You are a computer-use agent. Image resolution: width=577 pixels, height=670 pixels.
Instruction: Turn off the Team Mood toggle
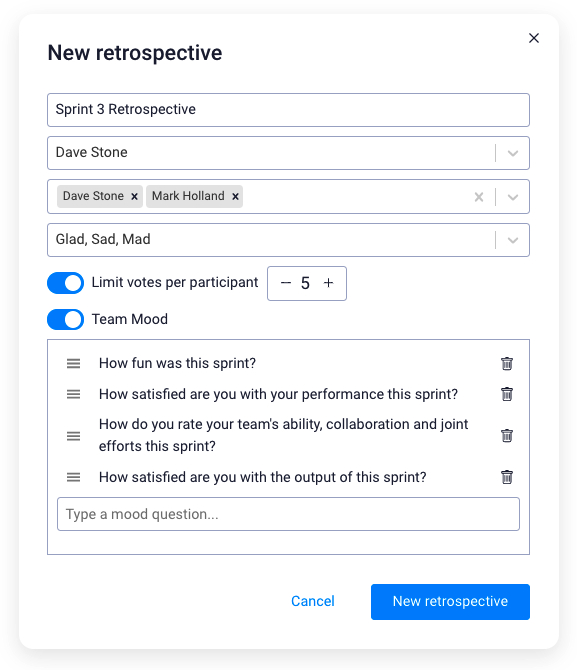(x=65, y=320)
